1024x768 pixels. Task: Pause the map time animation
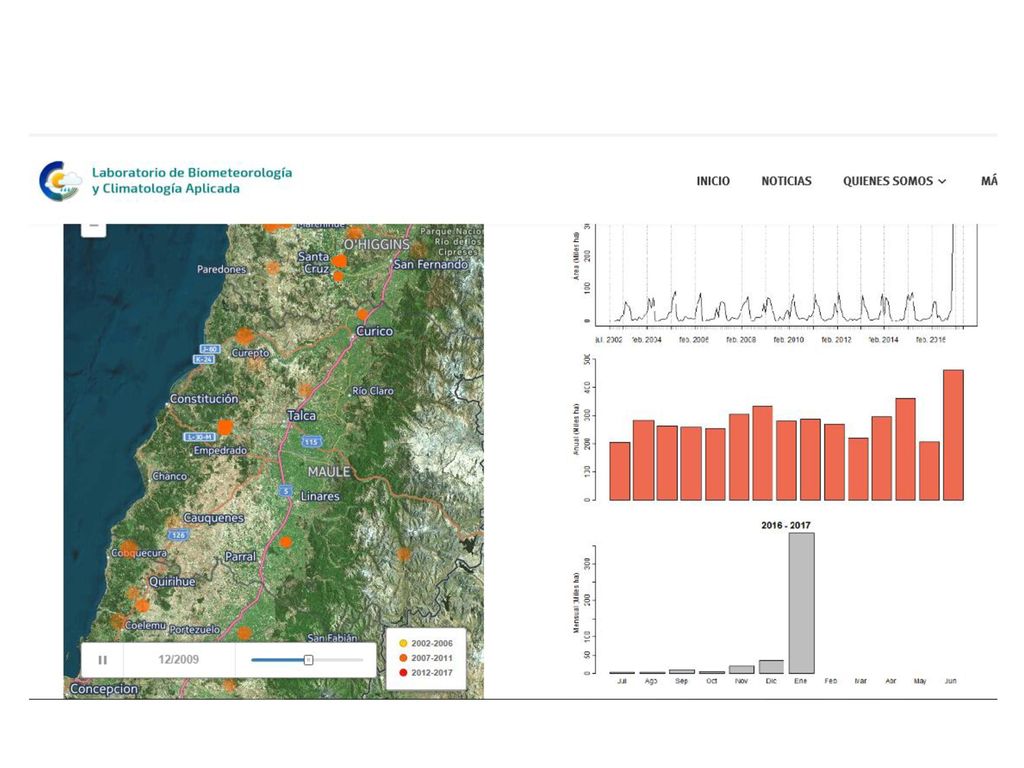[x=103, y=660]
